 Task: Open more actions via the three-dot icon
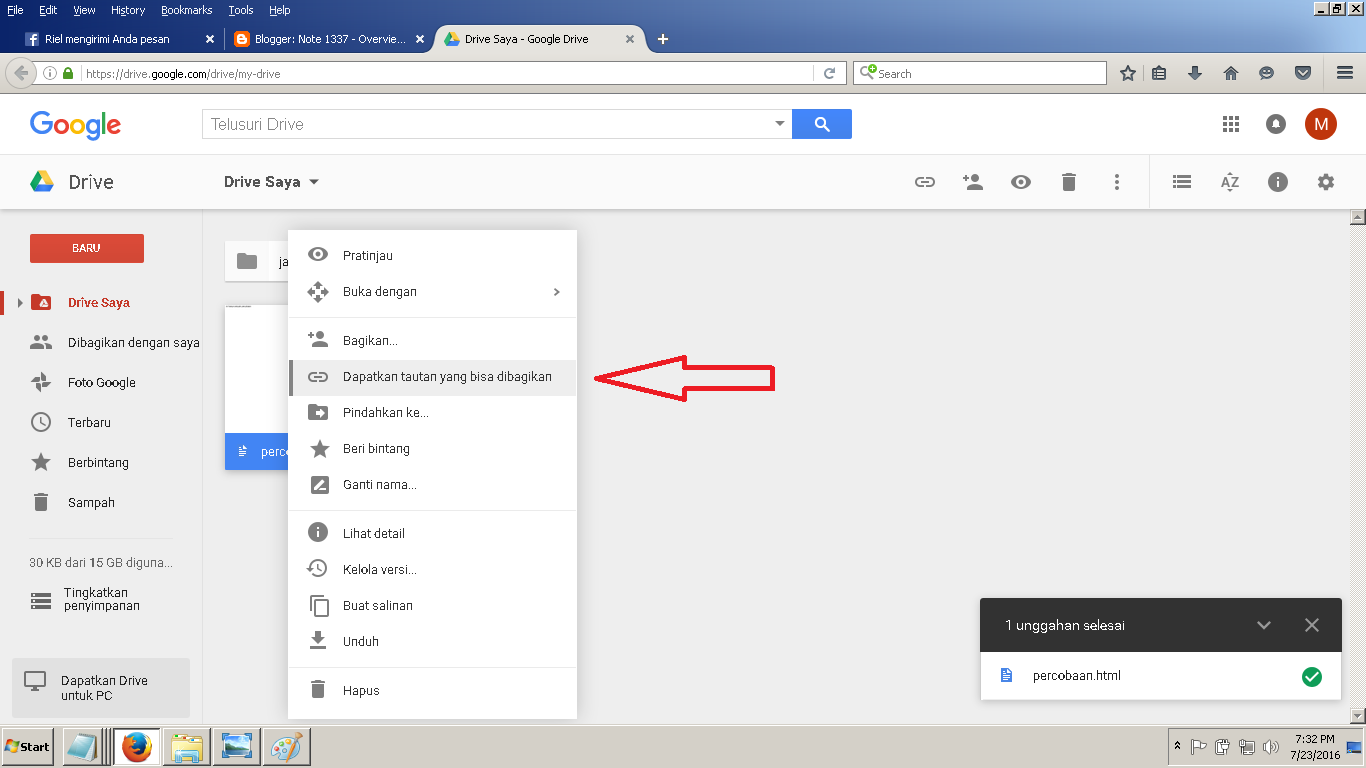[1117, 182]
